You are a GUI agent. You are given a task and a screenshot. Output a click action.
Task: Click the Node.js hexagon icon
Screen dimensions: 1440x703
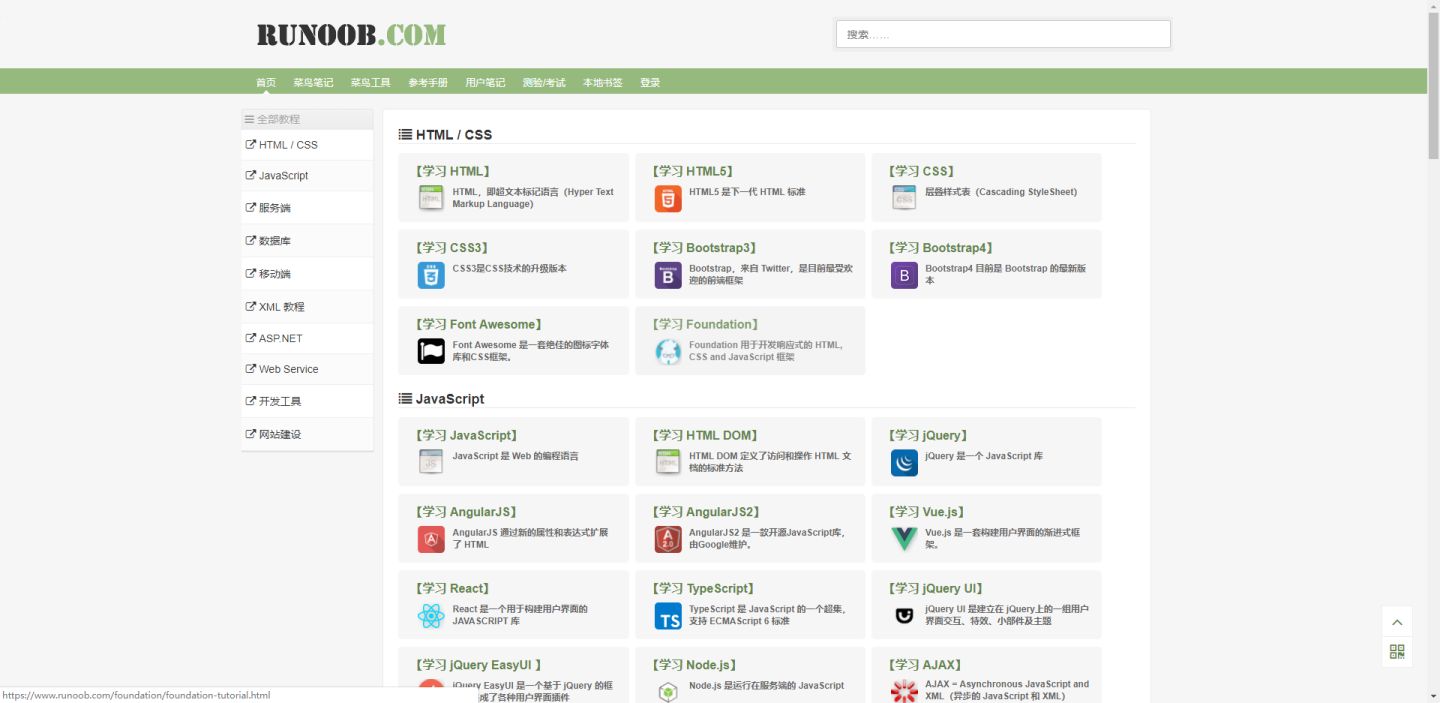pyautogui.click(x=668, y=691)
